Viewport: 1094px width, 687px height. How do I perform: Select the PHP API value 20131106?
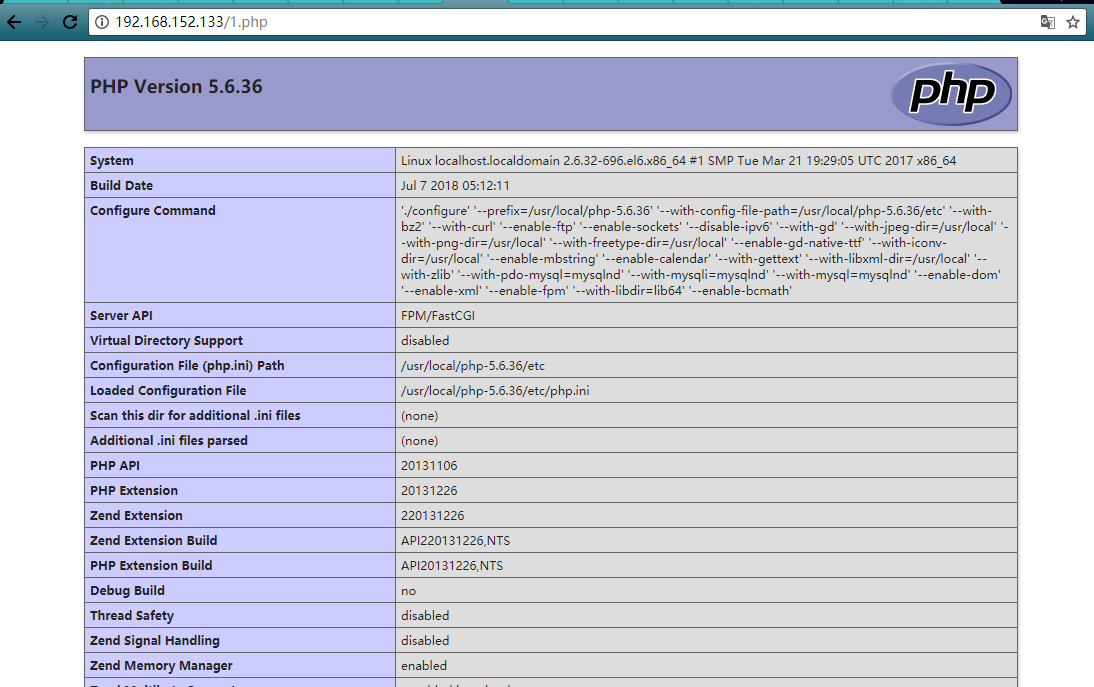(x=429, y=465)
